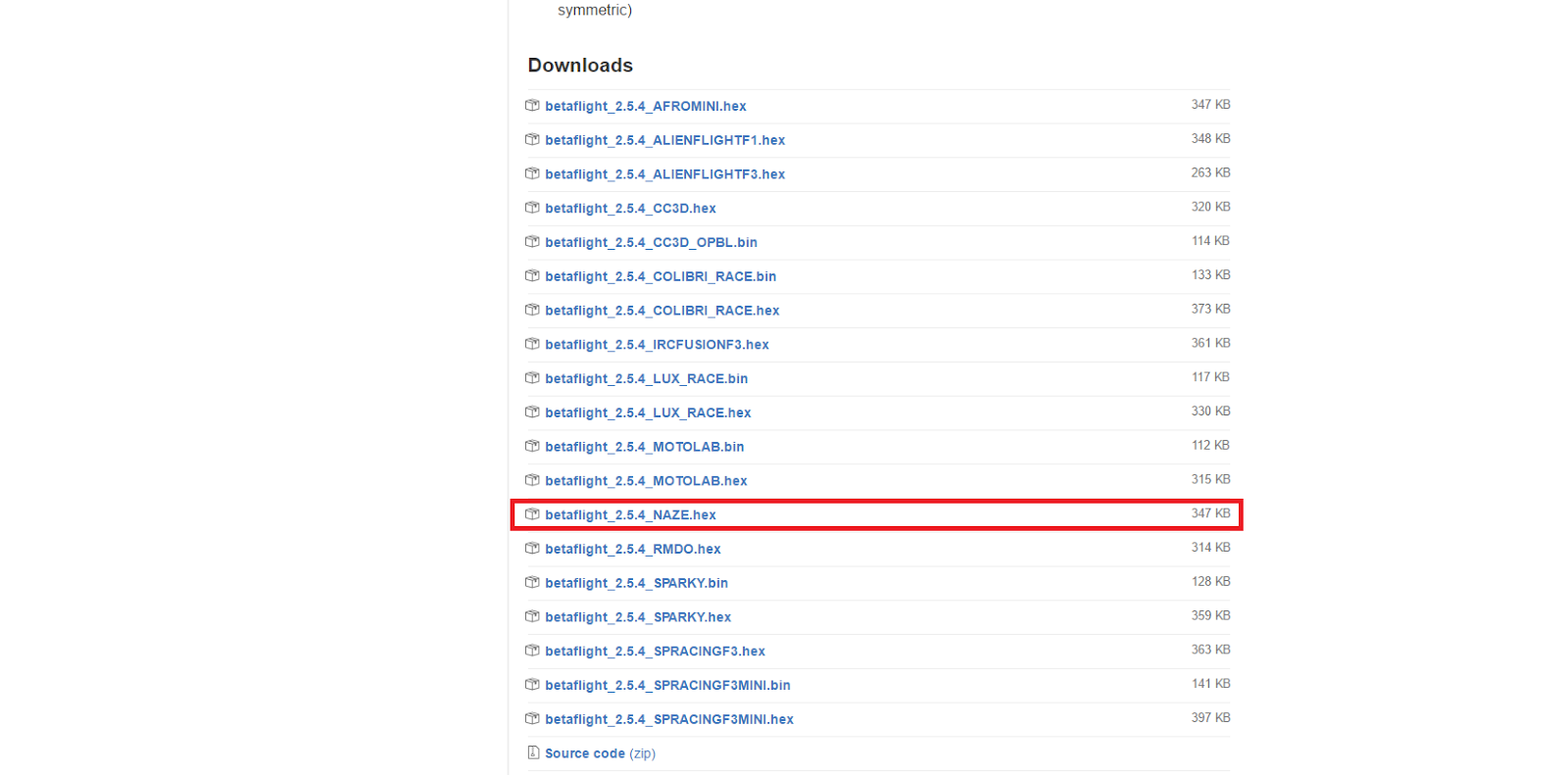1568x775 pixels.
Task: Download betaflight_2.5.4_SPRACINGF3MINI.bin
Action: 667,685
